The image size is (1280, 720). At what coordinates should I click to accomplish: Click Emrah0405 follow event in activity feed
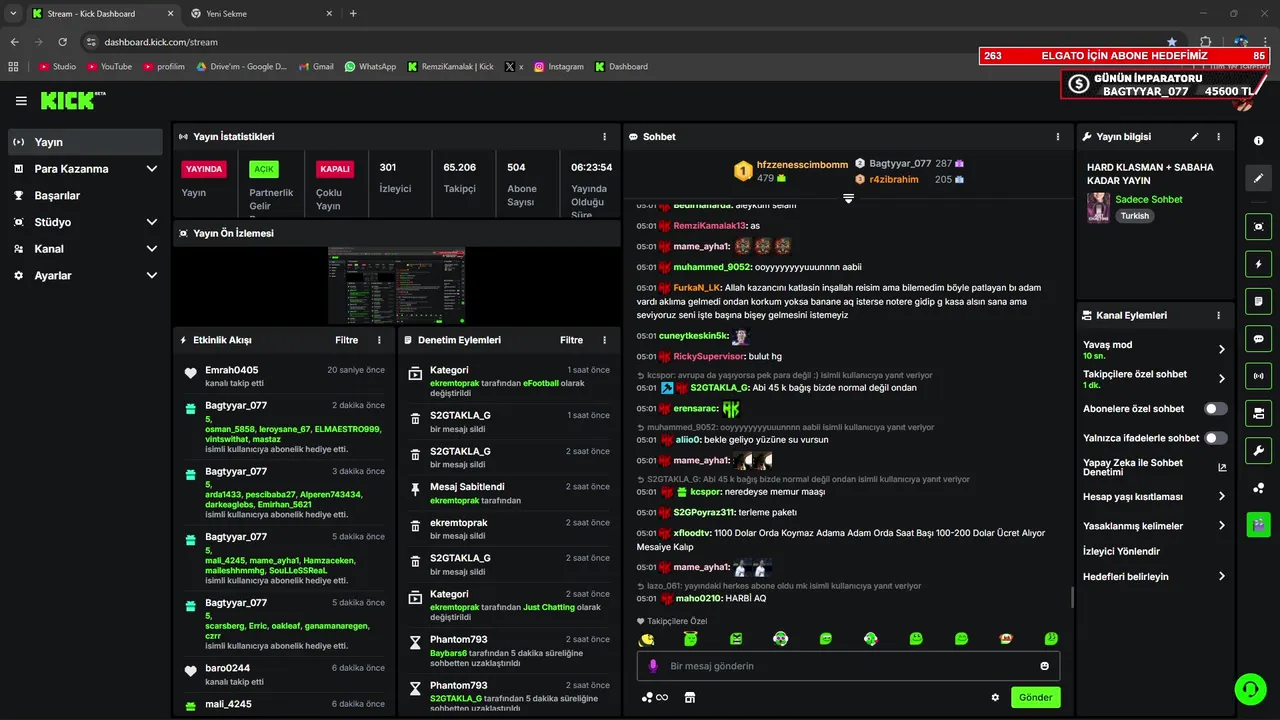[284, 376]
